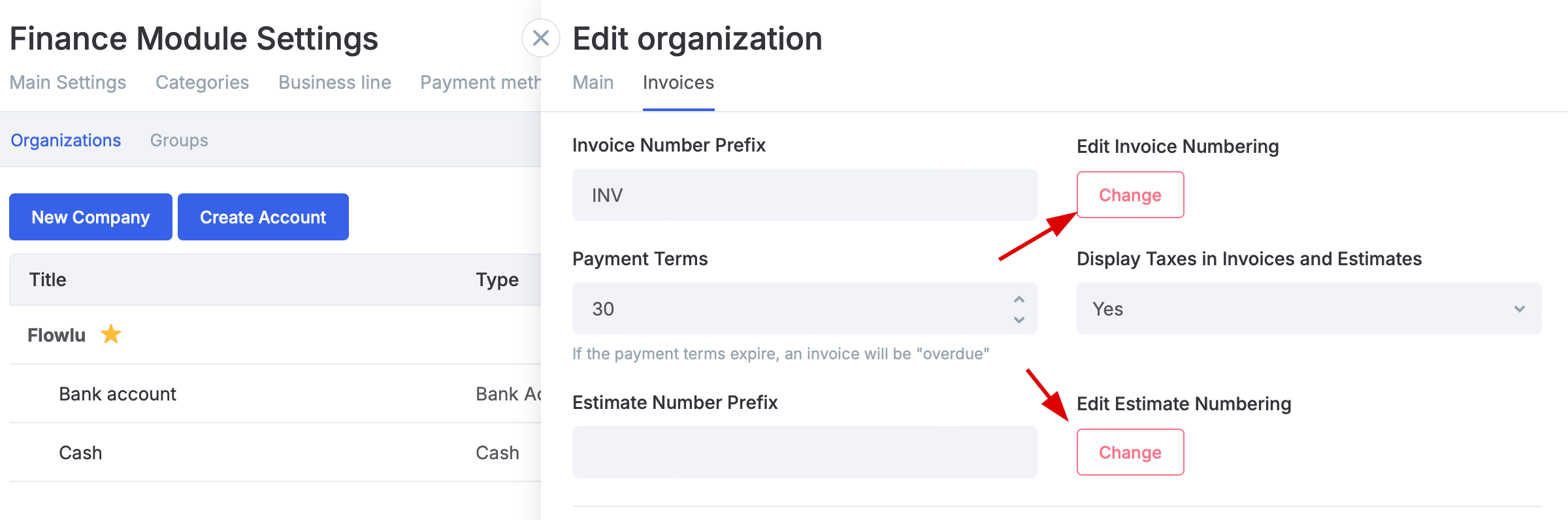This screenshot has width=1568, height=520.
Task: Increase Payment Terms using the up arrow
Action: 1019,299
